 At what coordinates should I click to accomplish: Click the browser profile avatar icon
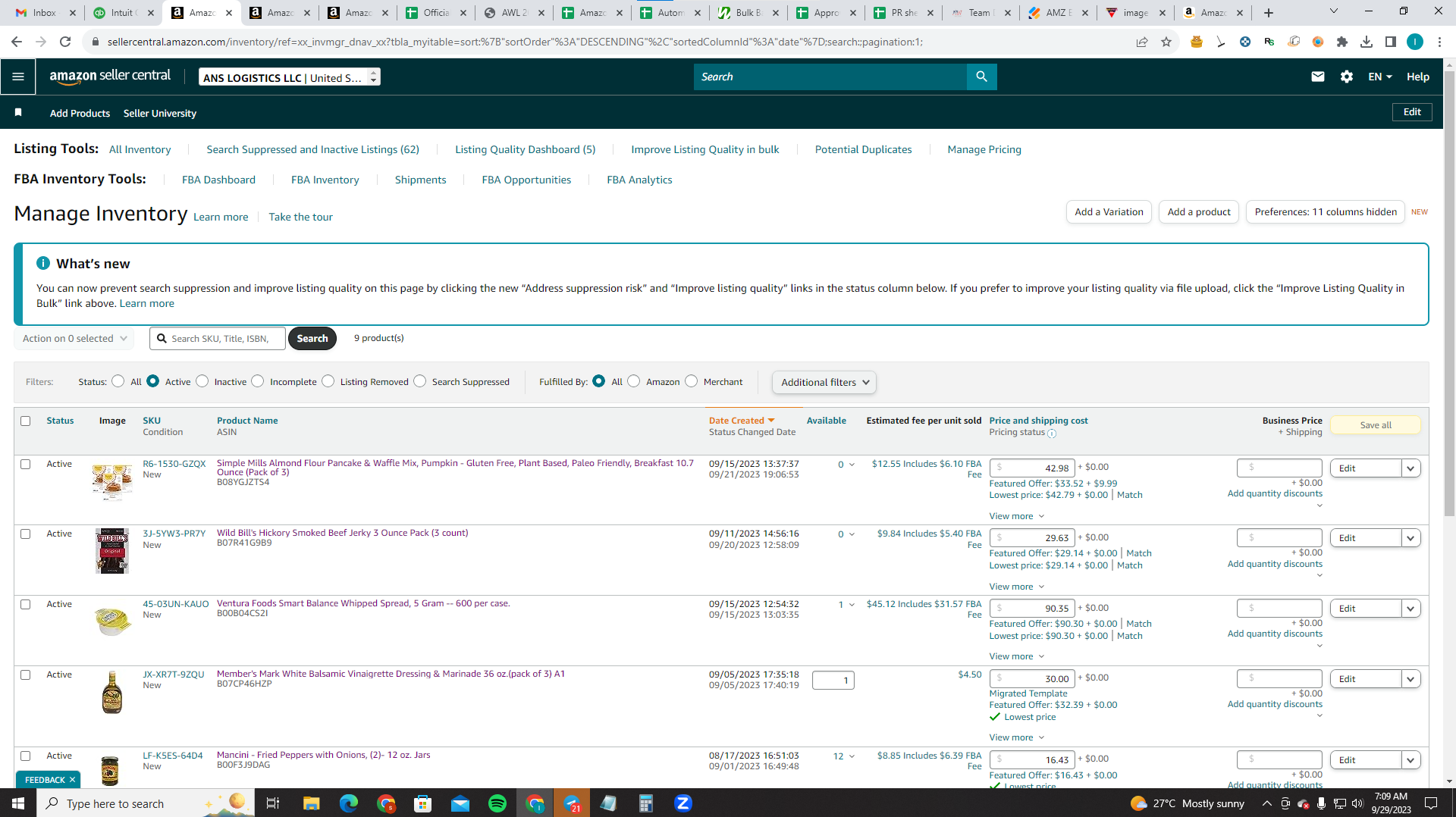click(x=1415, y=42)
